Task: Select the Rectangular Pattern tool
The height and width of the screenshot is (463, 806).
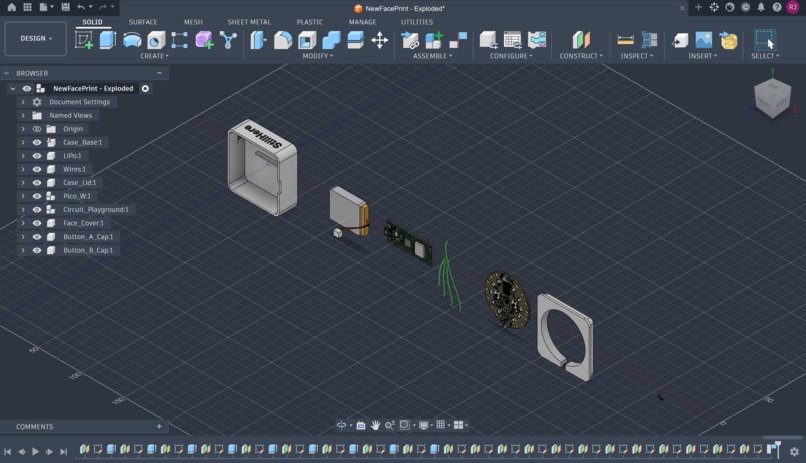Action: [x=179, y=40]
